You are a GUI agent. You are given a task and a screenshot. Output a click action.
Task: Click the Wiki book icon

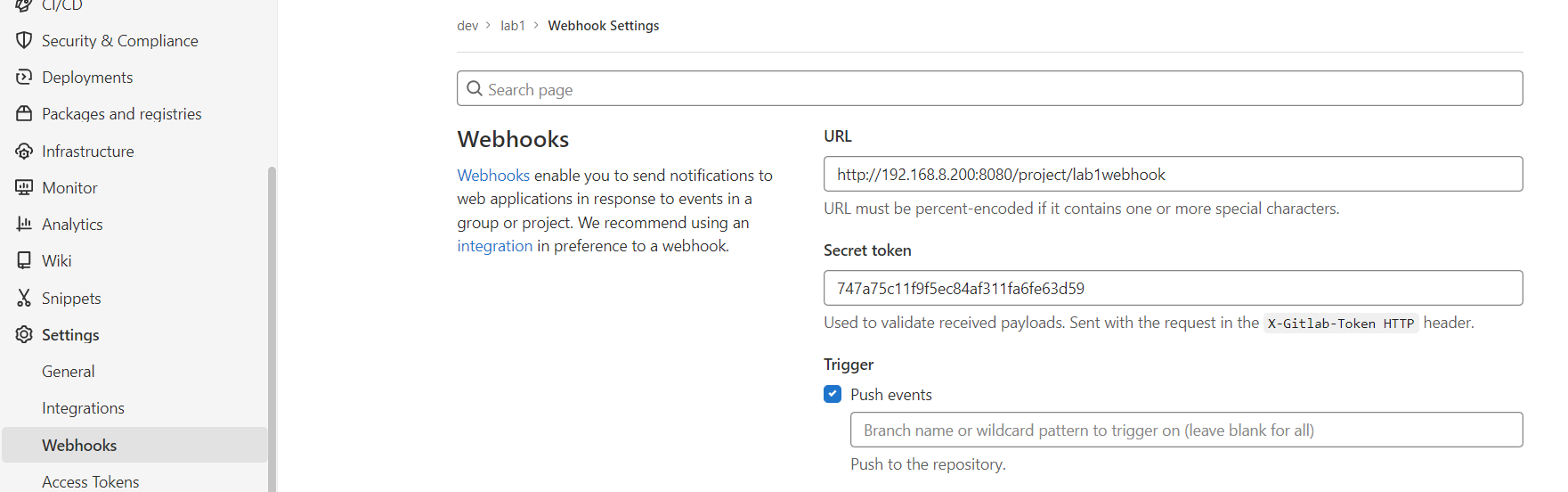(24, 261)
